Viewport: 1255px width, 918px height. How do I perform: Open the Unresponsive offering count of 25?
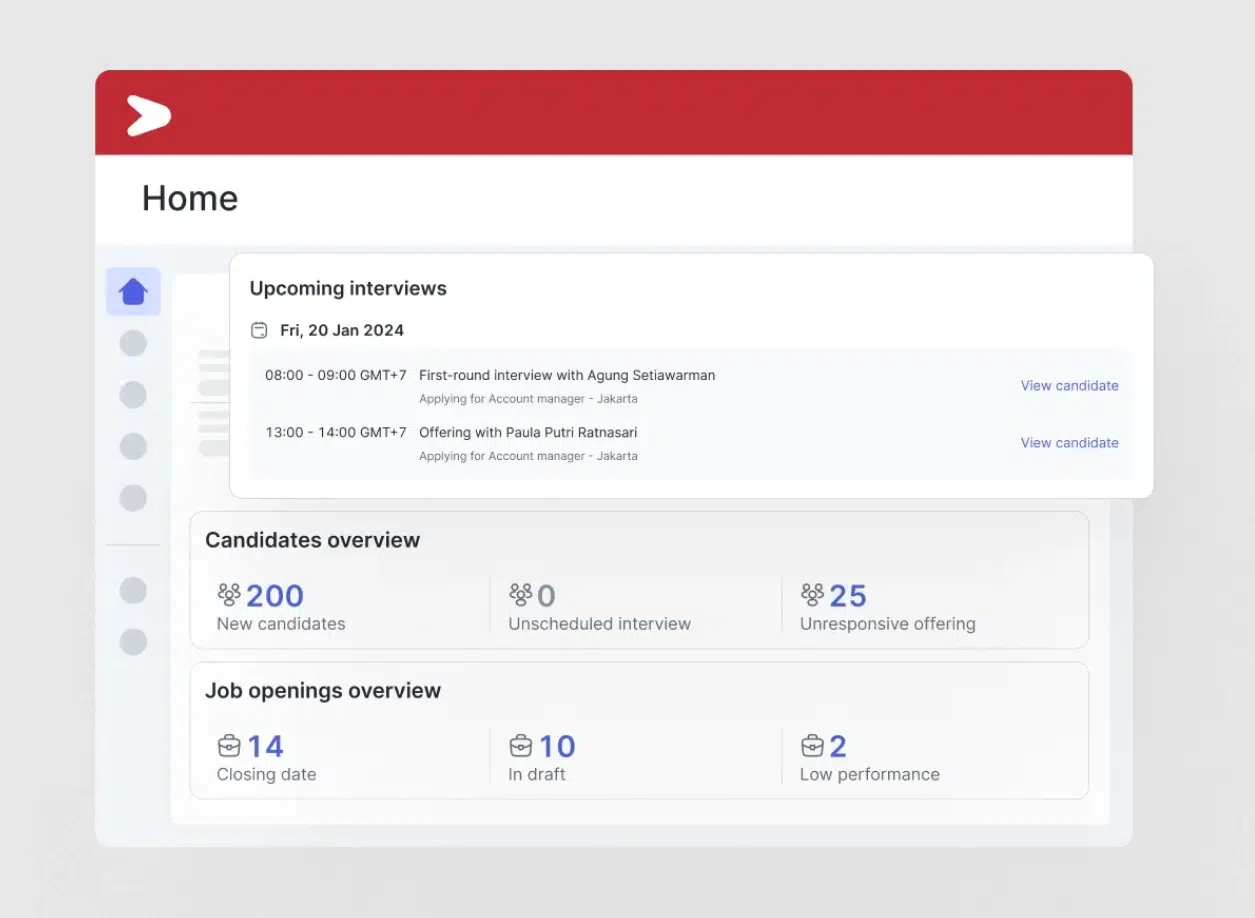click(848, 596)
